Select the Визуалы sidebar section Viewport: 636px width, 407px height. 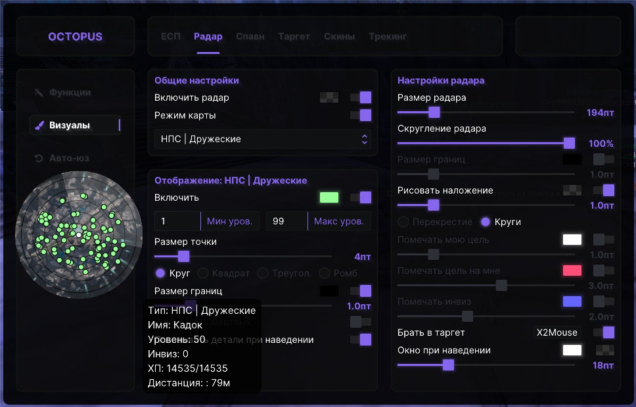click(75, 125)
